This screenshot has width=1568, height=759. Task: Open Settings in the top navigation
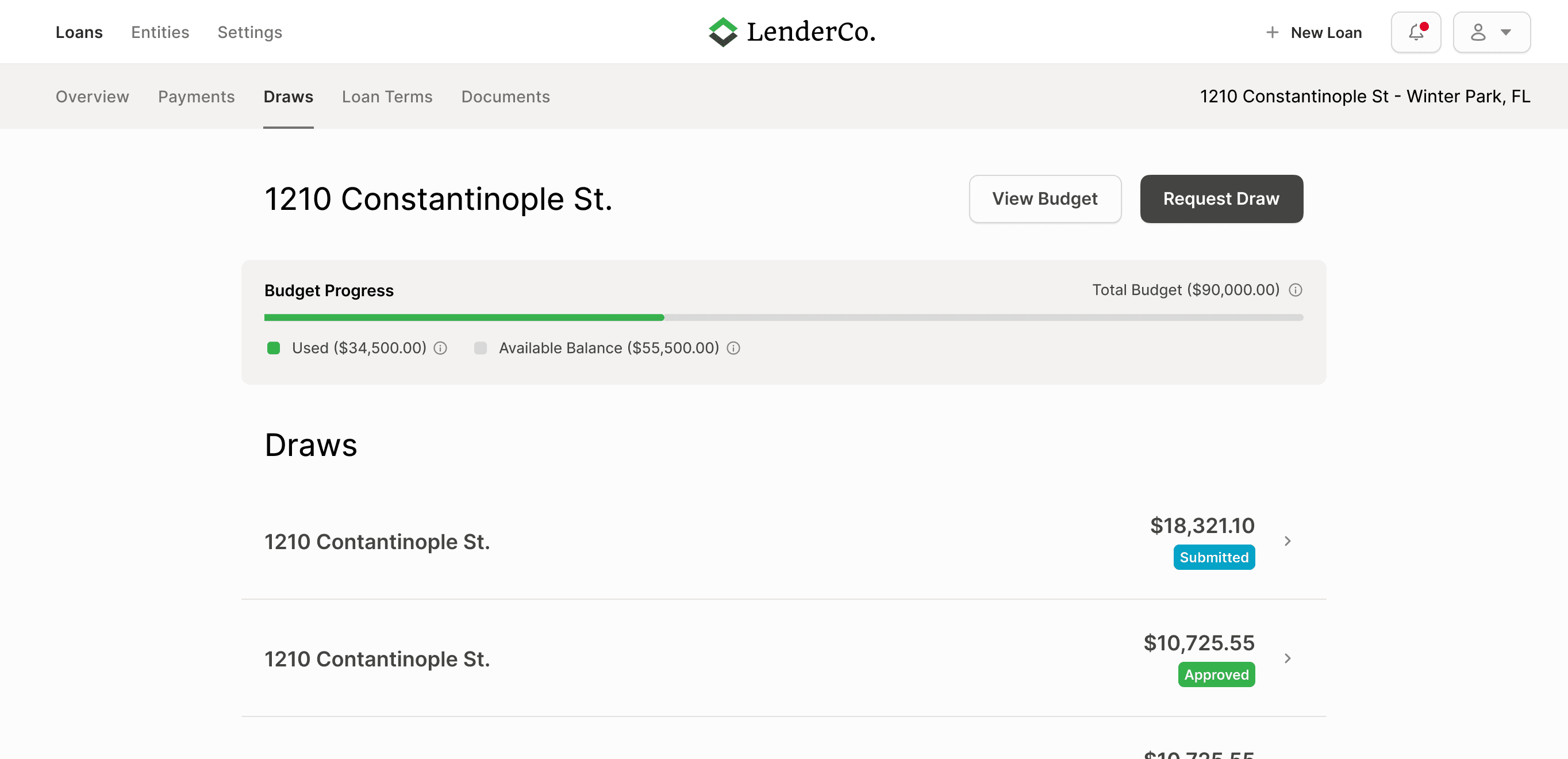[249, 32]
